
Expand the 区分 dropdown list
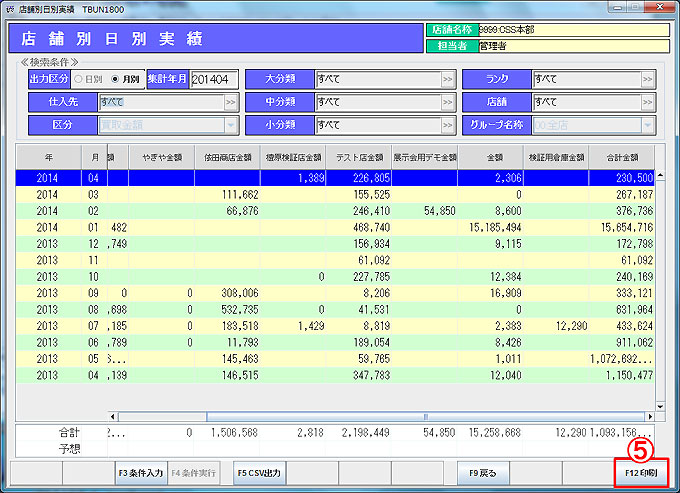pyautogui.click(x=231, y=126)
